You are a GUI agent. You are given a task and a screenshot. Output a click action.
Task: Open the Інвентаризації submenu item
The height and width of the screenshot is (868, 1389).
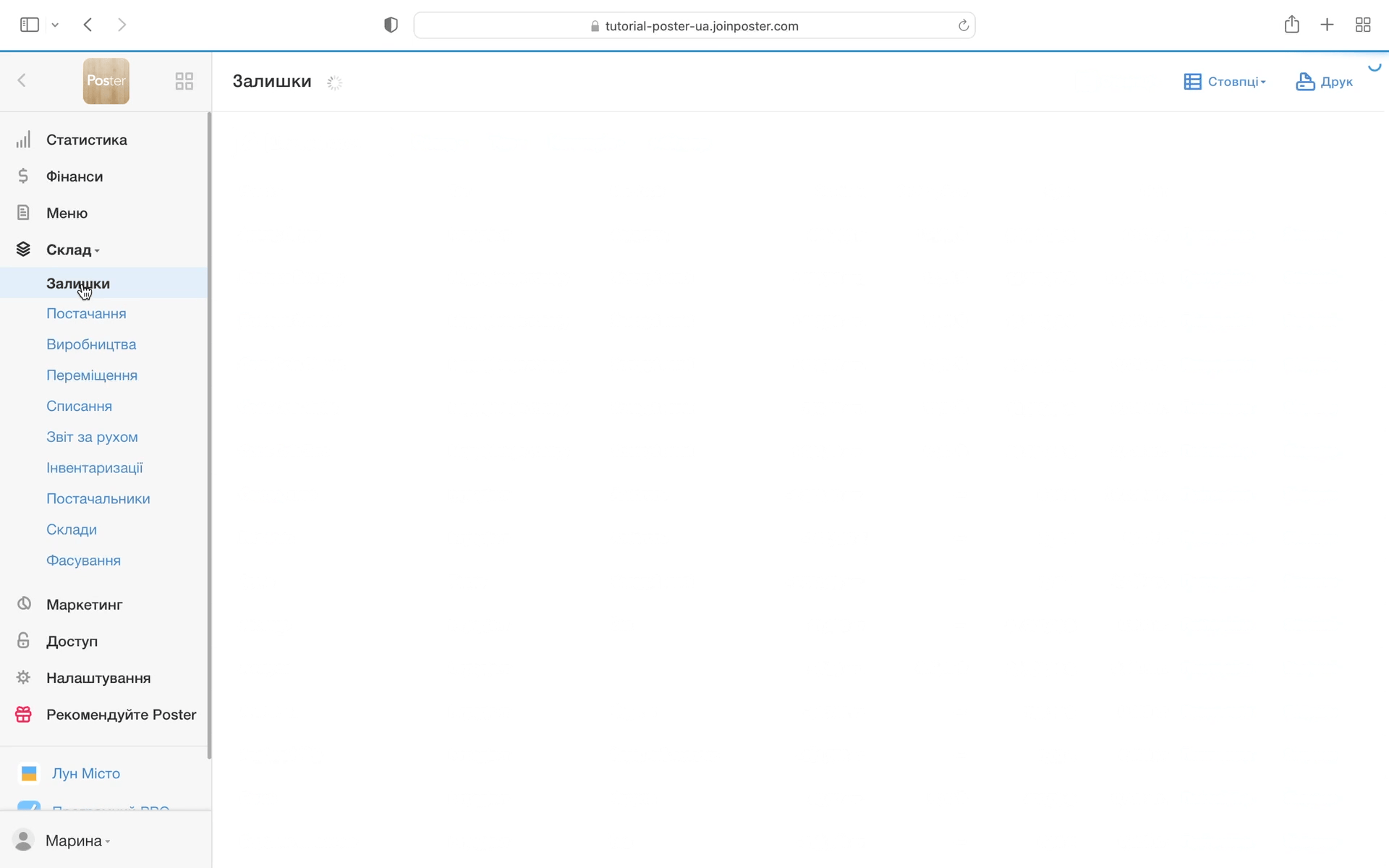pyautogui.click(x=94, y=468)
